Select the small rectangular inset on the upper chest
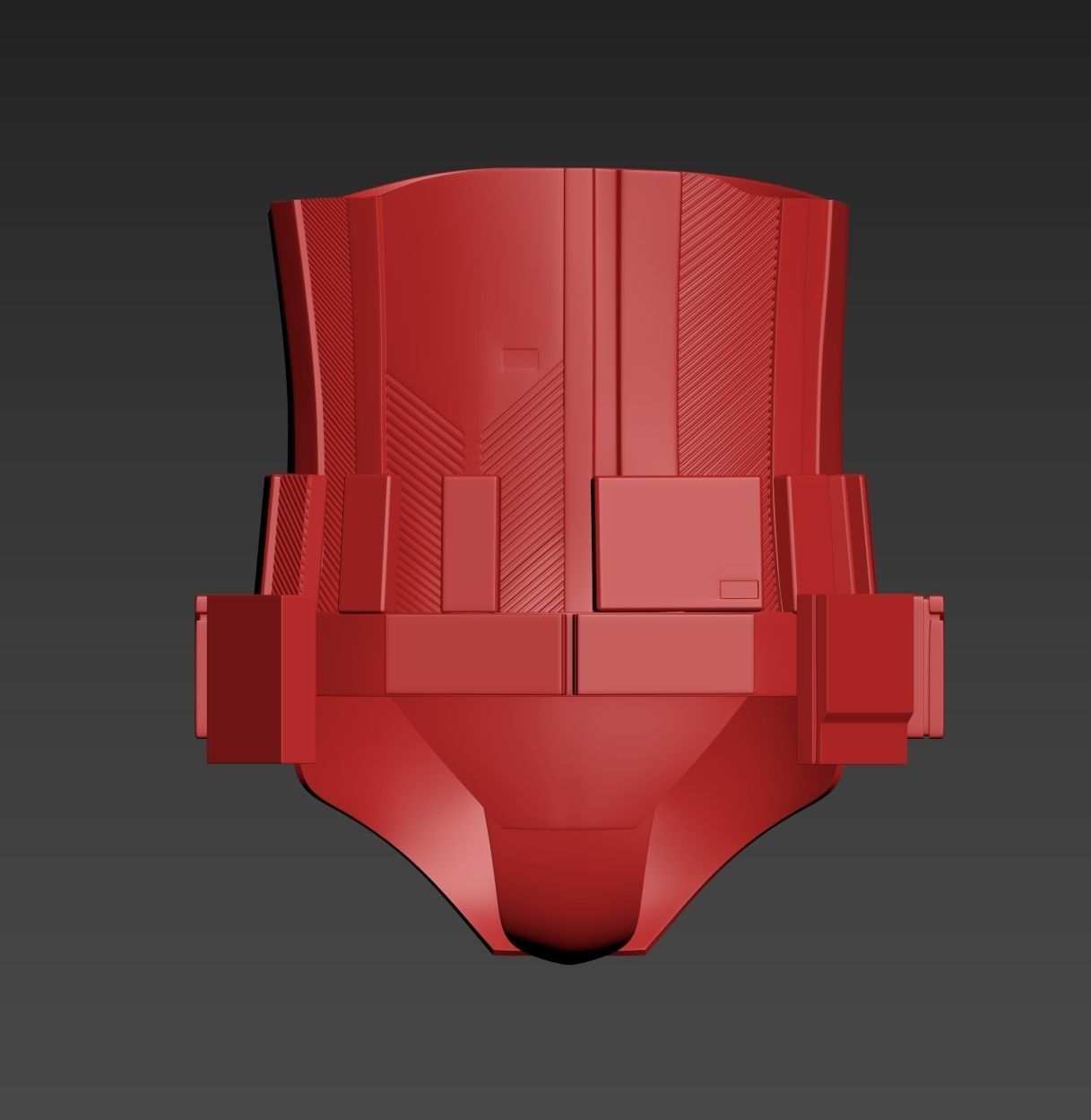The height and width of the screenshot is (1120, 1091). (520, 359)
